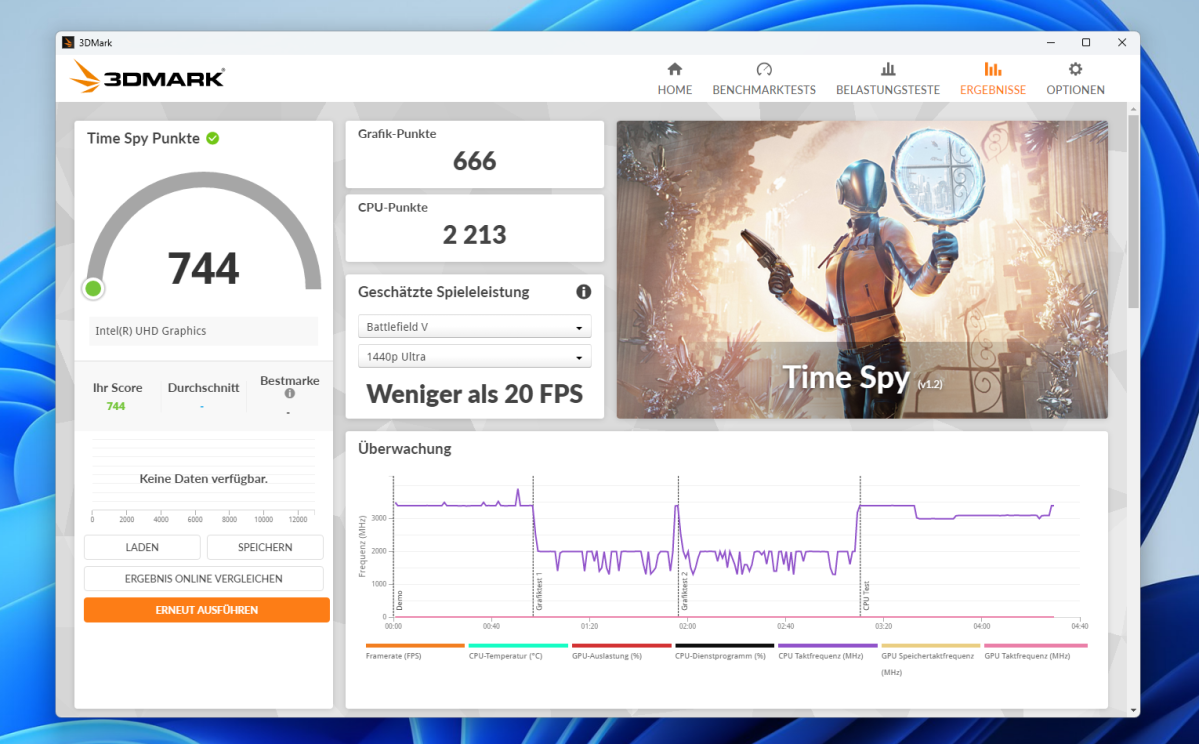Toggle GPU Taktfrequenz legend series

tap(1035, 651)
